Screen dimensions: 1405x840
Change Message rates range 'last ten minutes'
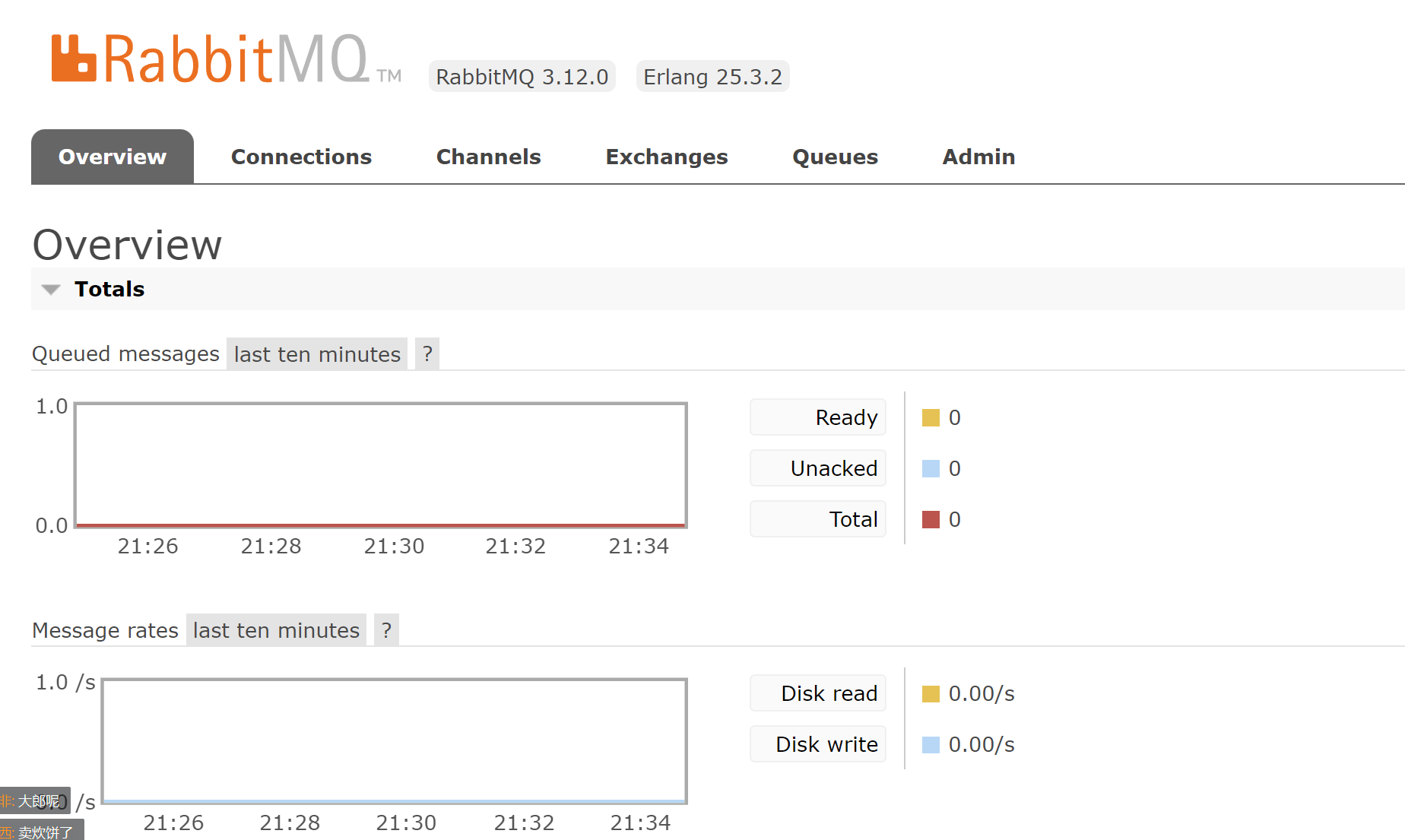click(x=276, y=630)
